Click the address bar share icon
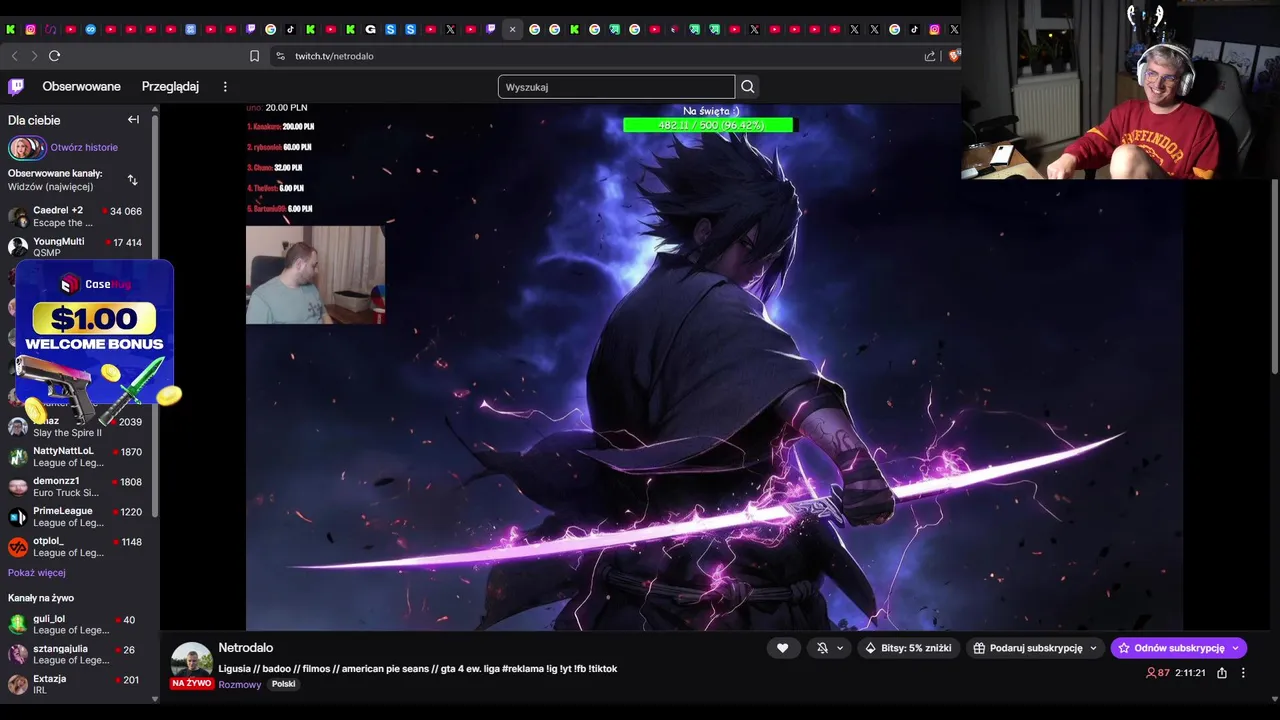Screen dimensions: 1280x720 (930, 56)
